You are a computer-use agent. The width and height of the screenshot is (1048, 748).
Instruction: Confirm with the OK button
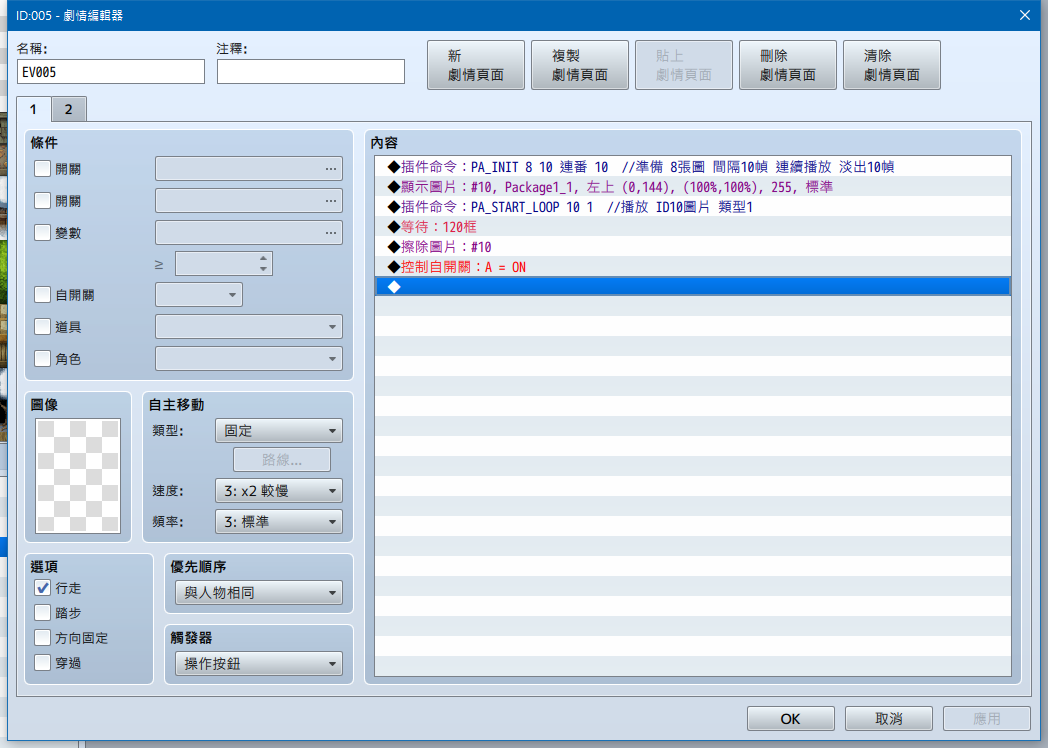791,719
